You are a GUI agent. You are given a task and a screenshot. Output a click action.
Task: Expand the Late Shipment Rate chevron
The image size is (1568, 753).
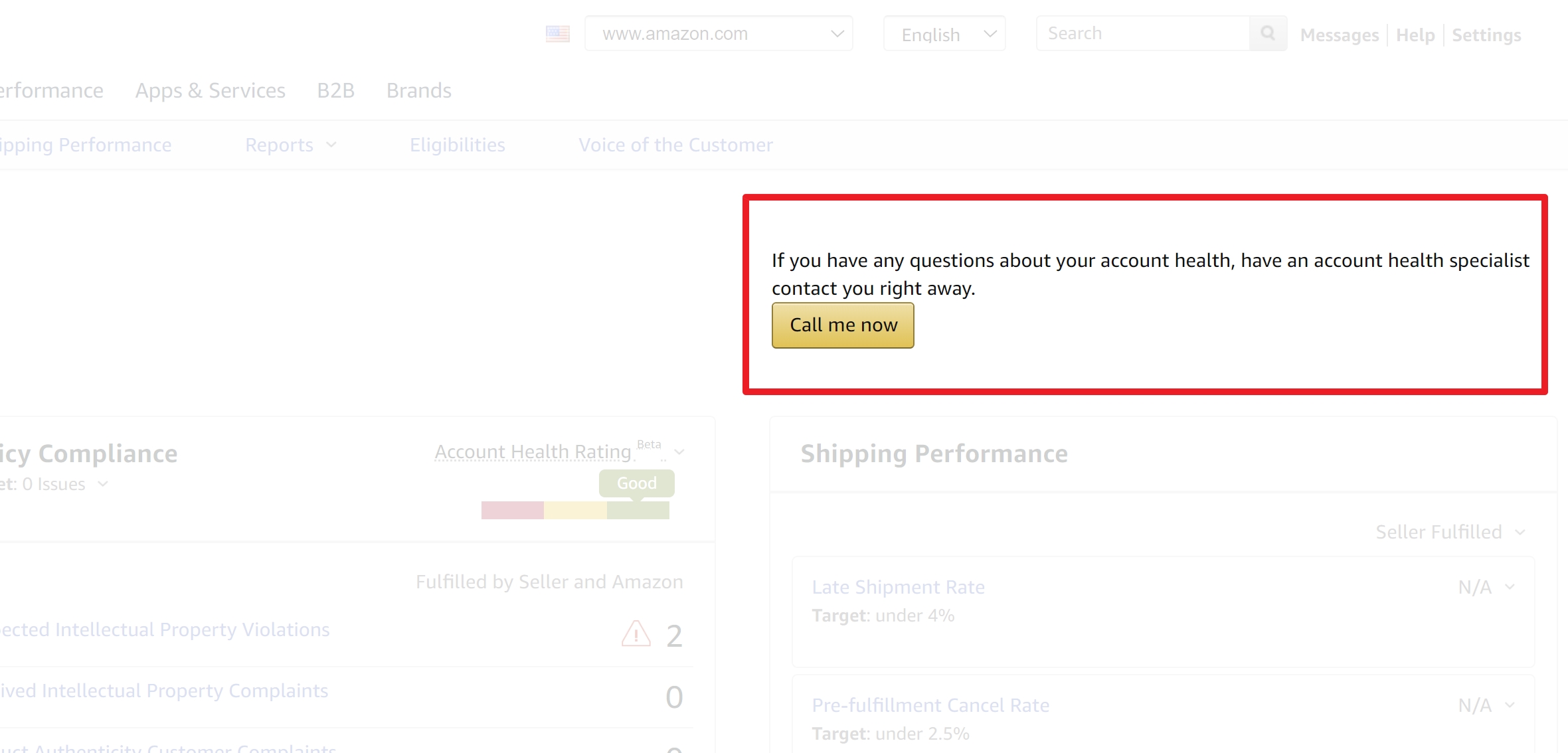click(x=1510, y=587)
